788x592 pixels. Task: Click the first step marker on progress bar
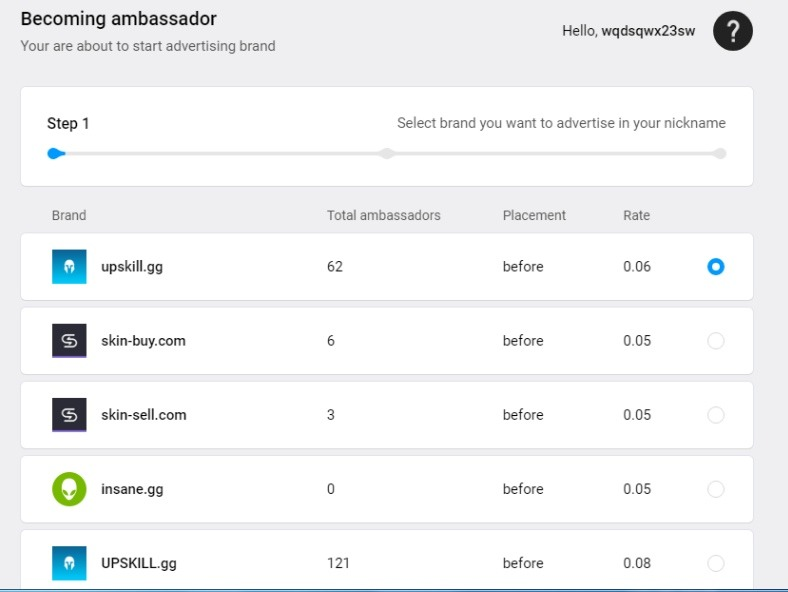coord(55,153)
